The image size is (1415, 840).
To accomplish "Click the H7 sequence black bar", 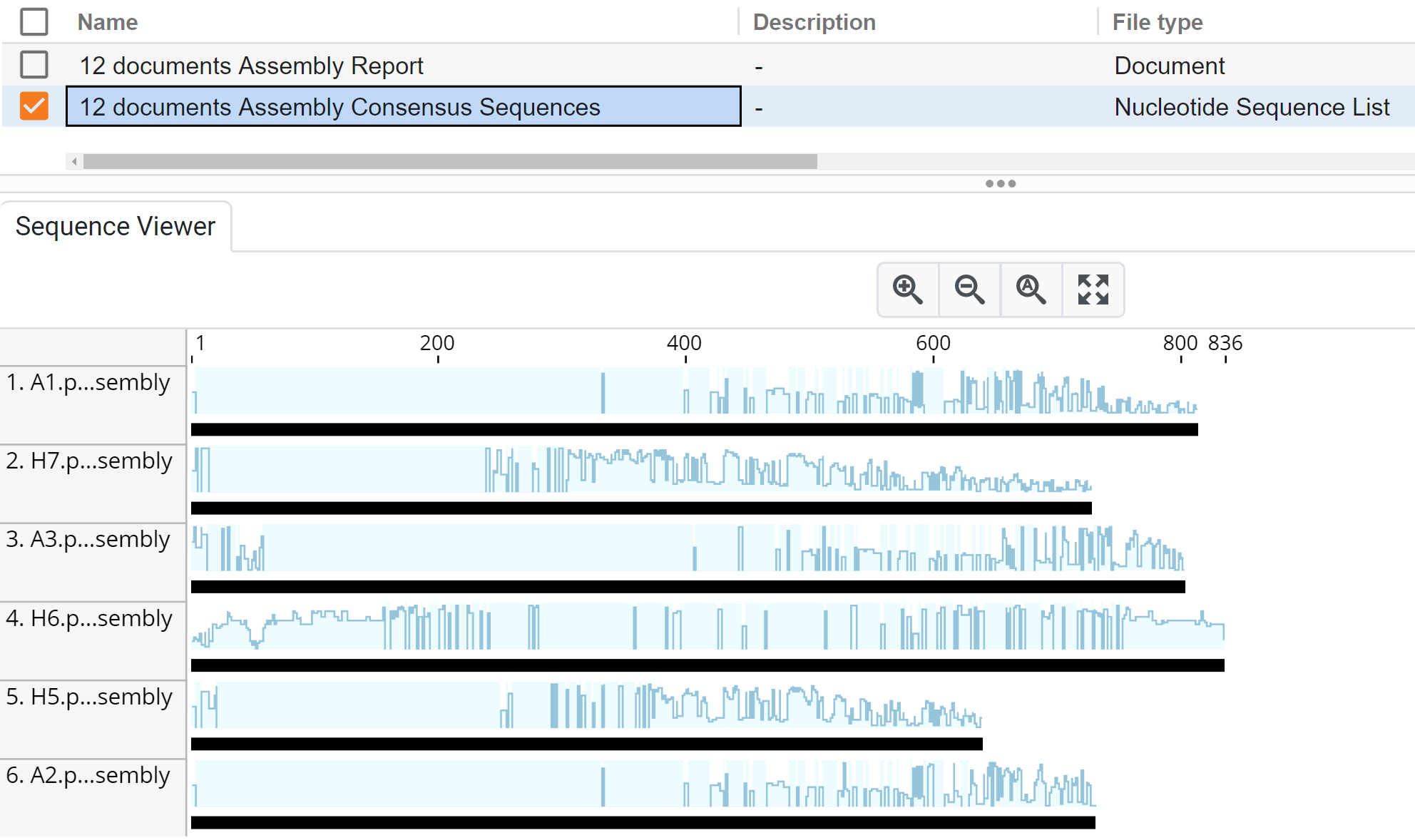I will (x=641, y=508).
